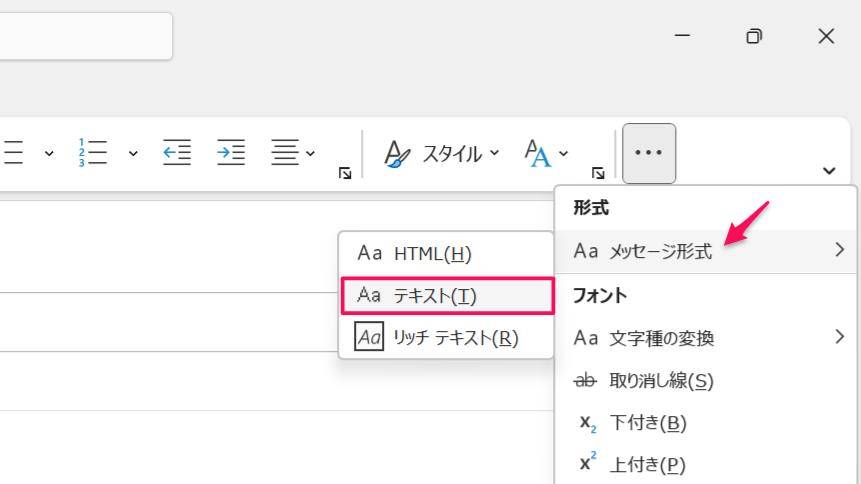Viewport: 861px width, 484px height.
Task: Click the search box in title bar
Action: pyautogui.click(x=86, y=36)
